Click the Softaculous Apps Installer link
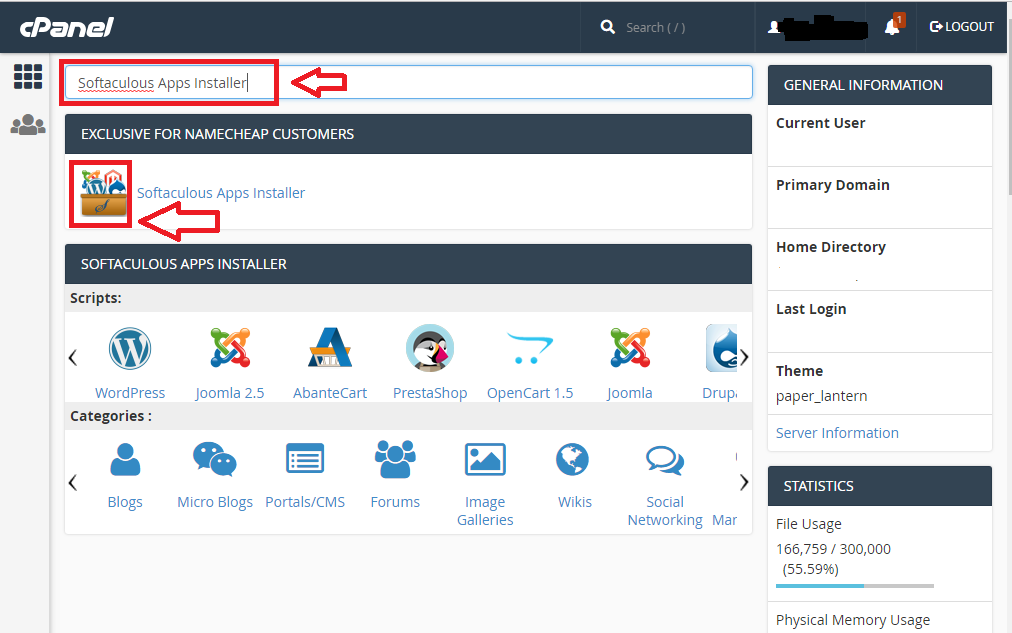This screenshot has height=633, width=1012. 220,192
